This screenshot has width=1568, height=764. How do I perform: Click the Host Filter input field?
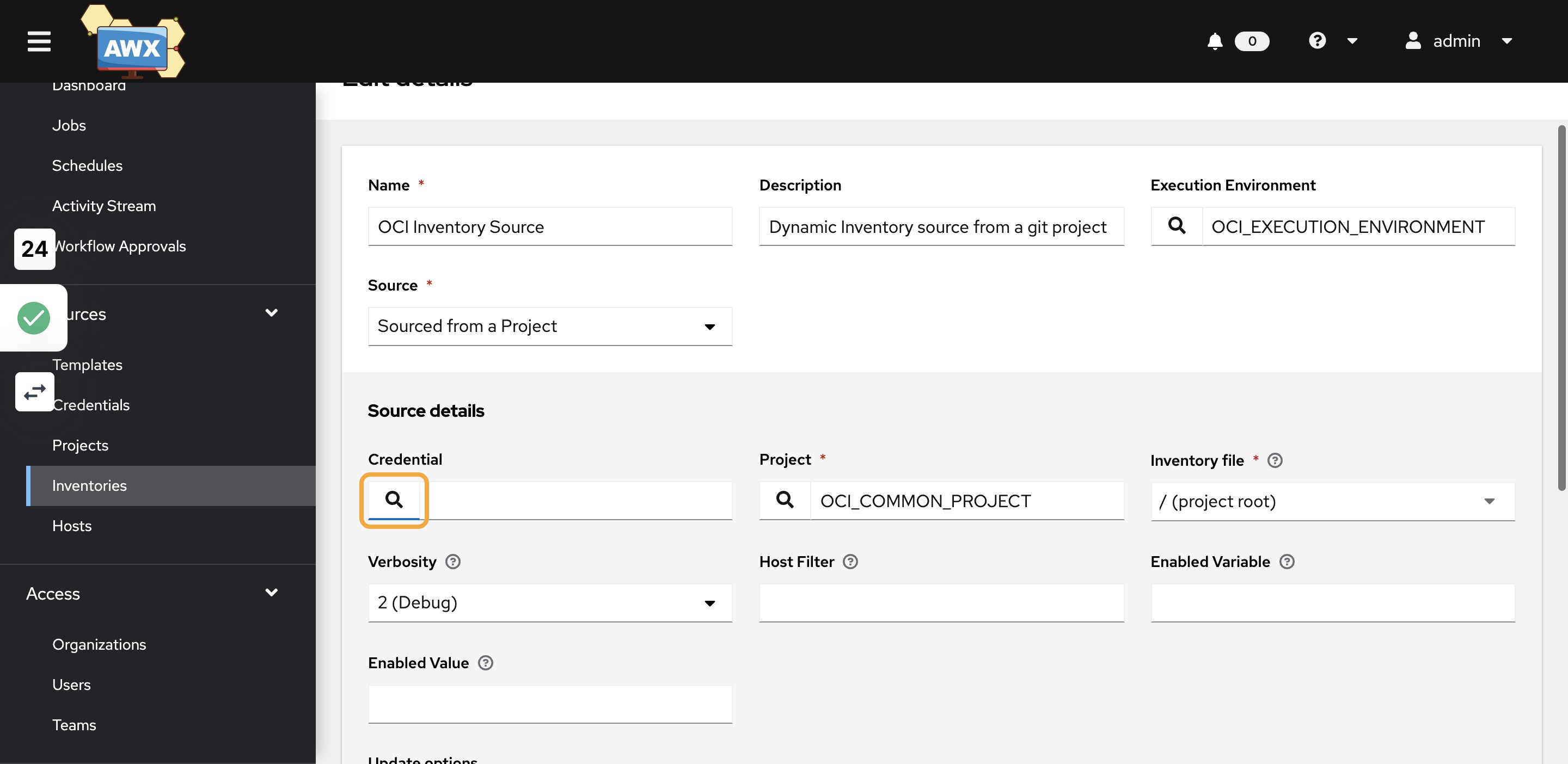tap(942, 602)
